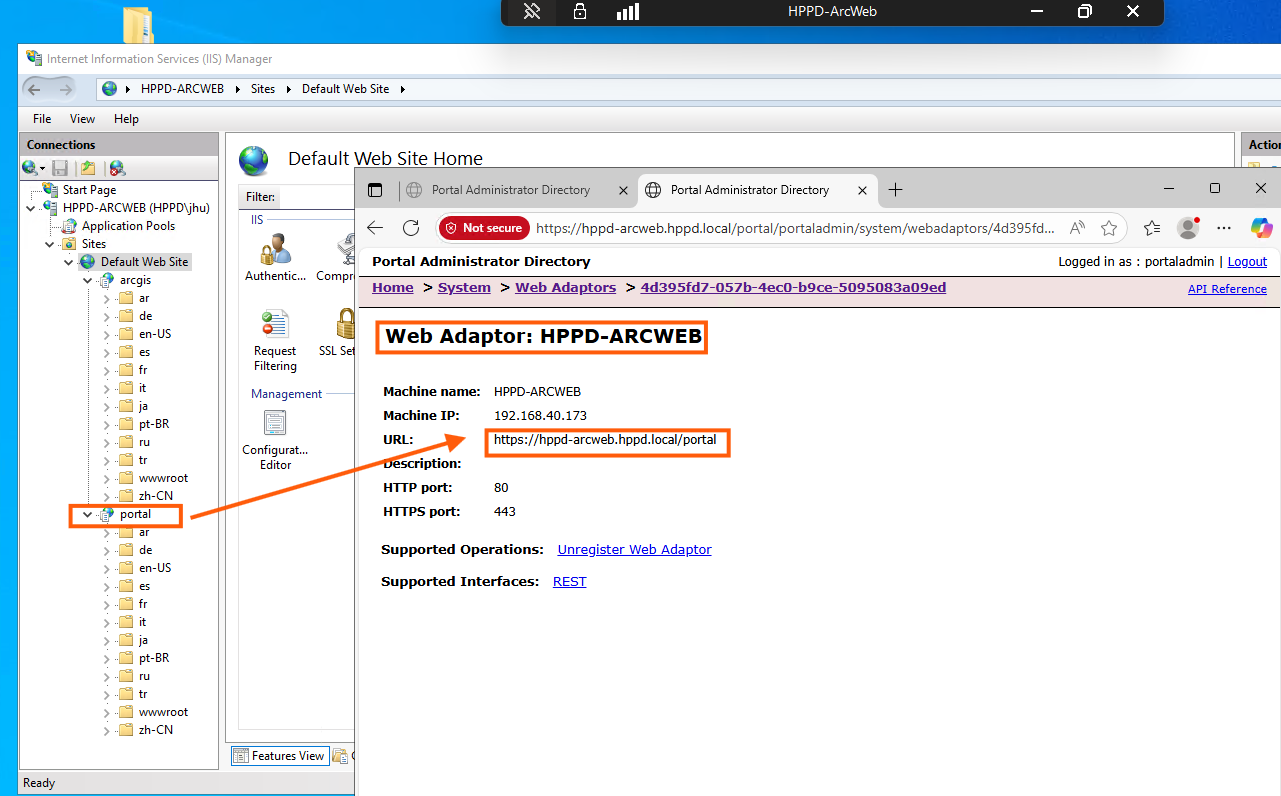Viewport: 1281px width, 796px height.
Task: Collapse the portal application node
Action: coord(88,515)
